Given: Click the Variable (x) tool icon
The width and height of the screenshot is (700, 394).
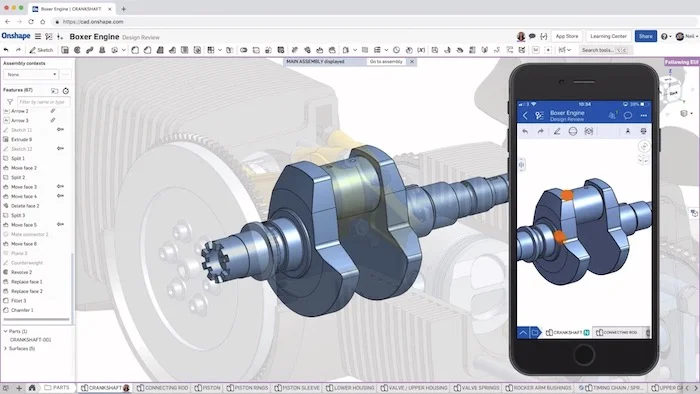Looking at the screenshot, I should click(x=421, y=50).
